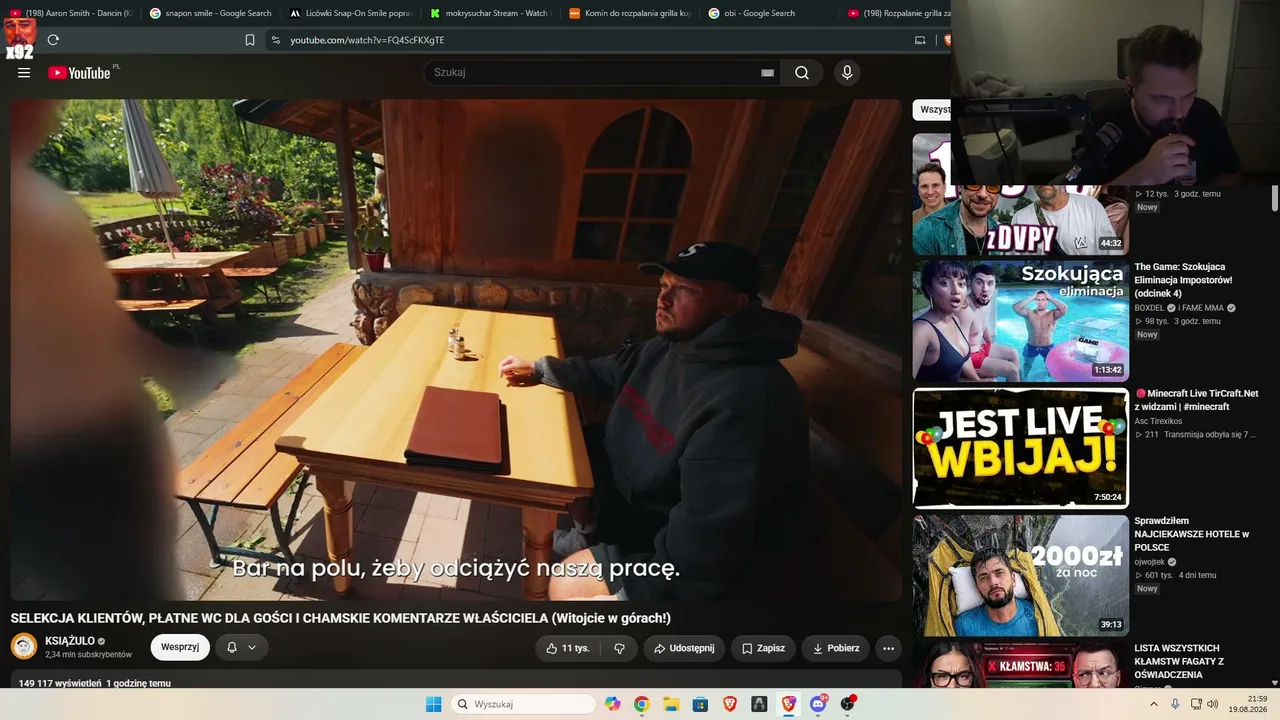Dislike the video with thumbs down
The height and width of the screenshot is (720, 1280).
point(619,648)
